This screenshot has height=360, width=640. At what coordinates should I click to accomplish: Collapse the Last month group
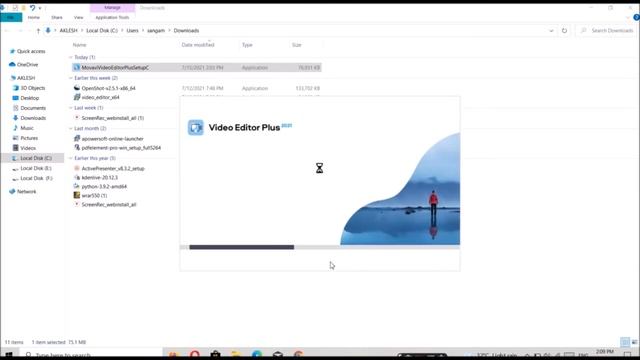pos(71,128)
